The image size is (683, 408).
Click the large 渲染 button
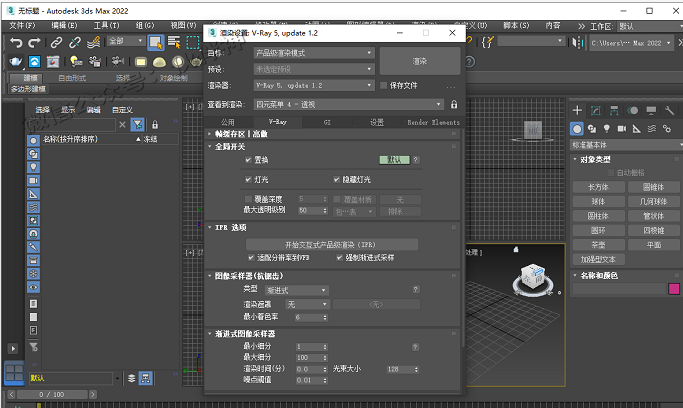click(419, 61)
